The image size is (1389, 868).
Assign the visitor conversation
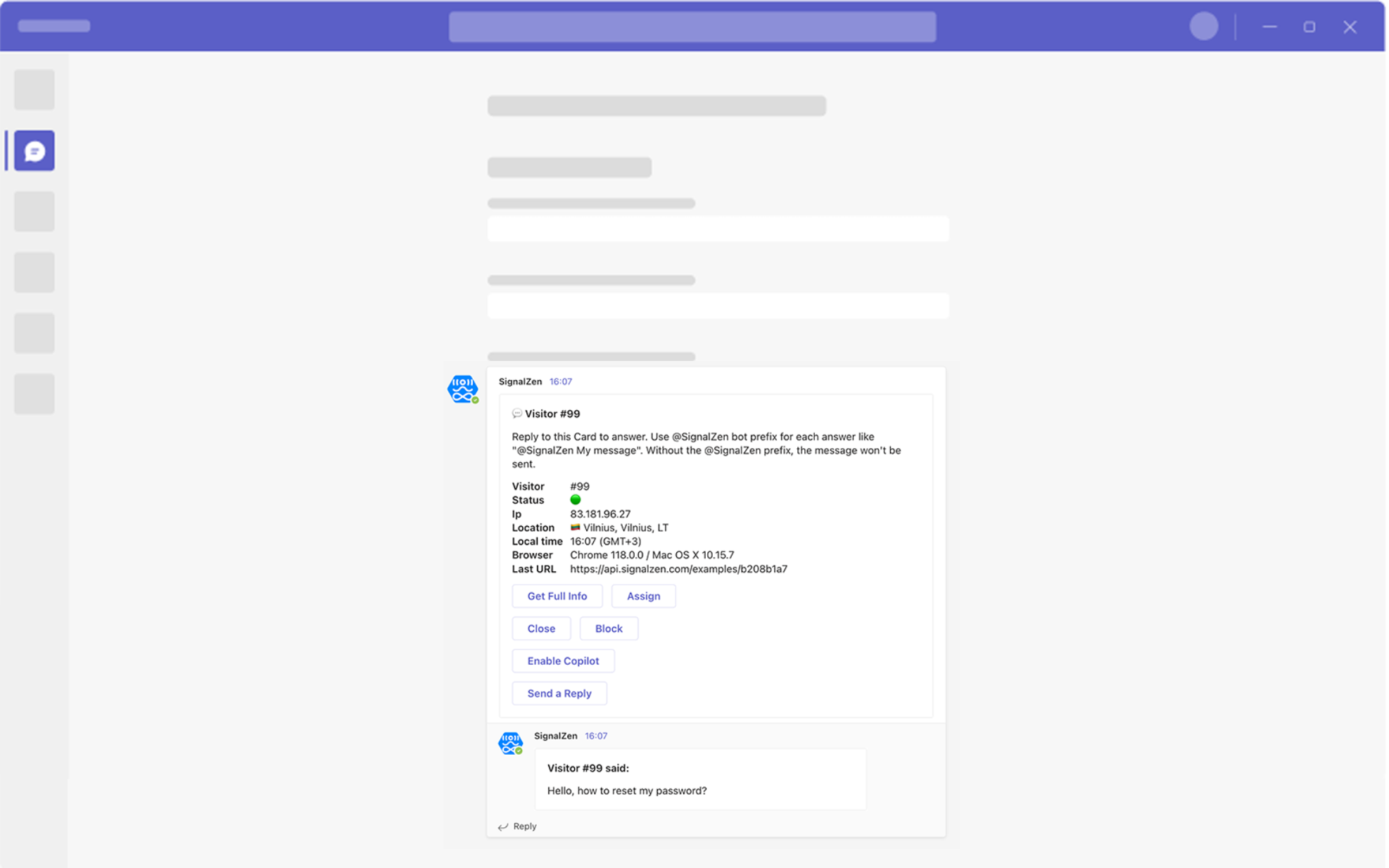click(x=644, y=596)
